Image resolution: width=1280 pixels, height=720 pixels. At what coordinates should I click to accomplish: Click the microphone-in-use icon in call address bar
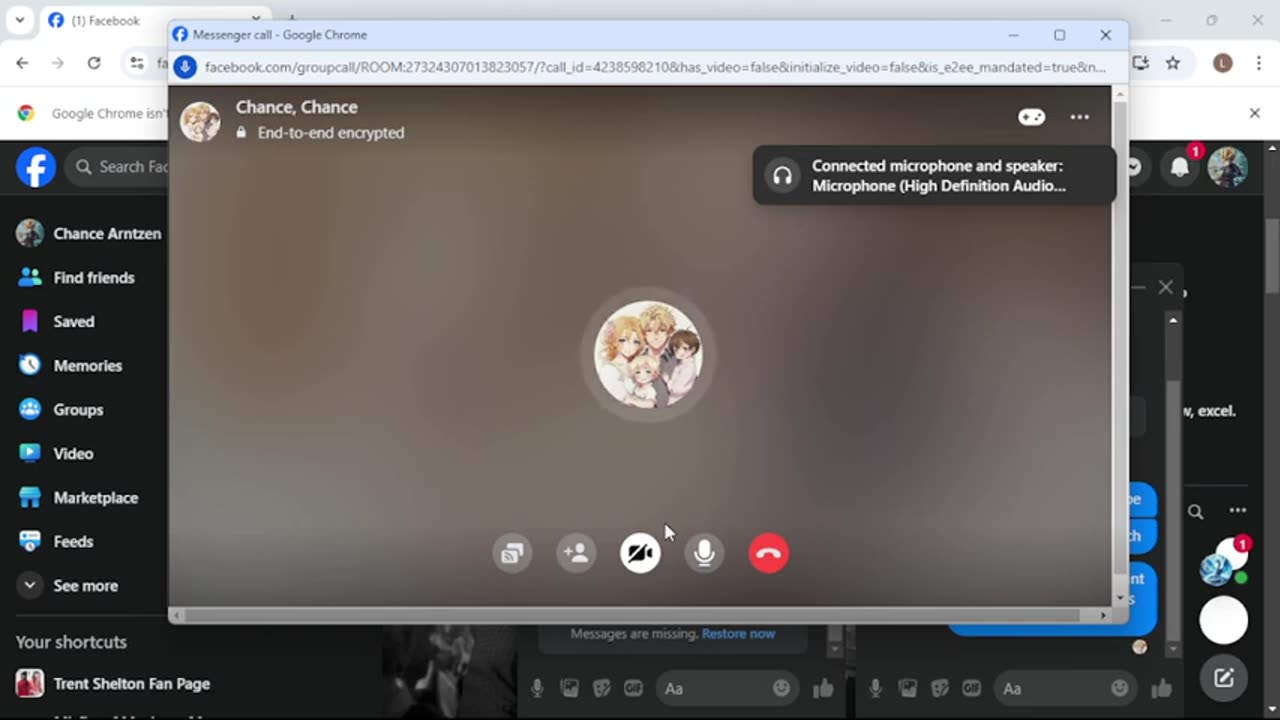(x=185, y=67)
